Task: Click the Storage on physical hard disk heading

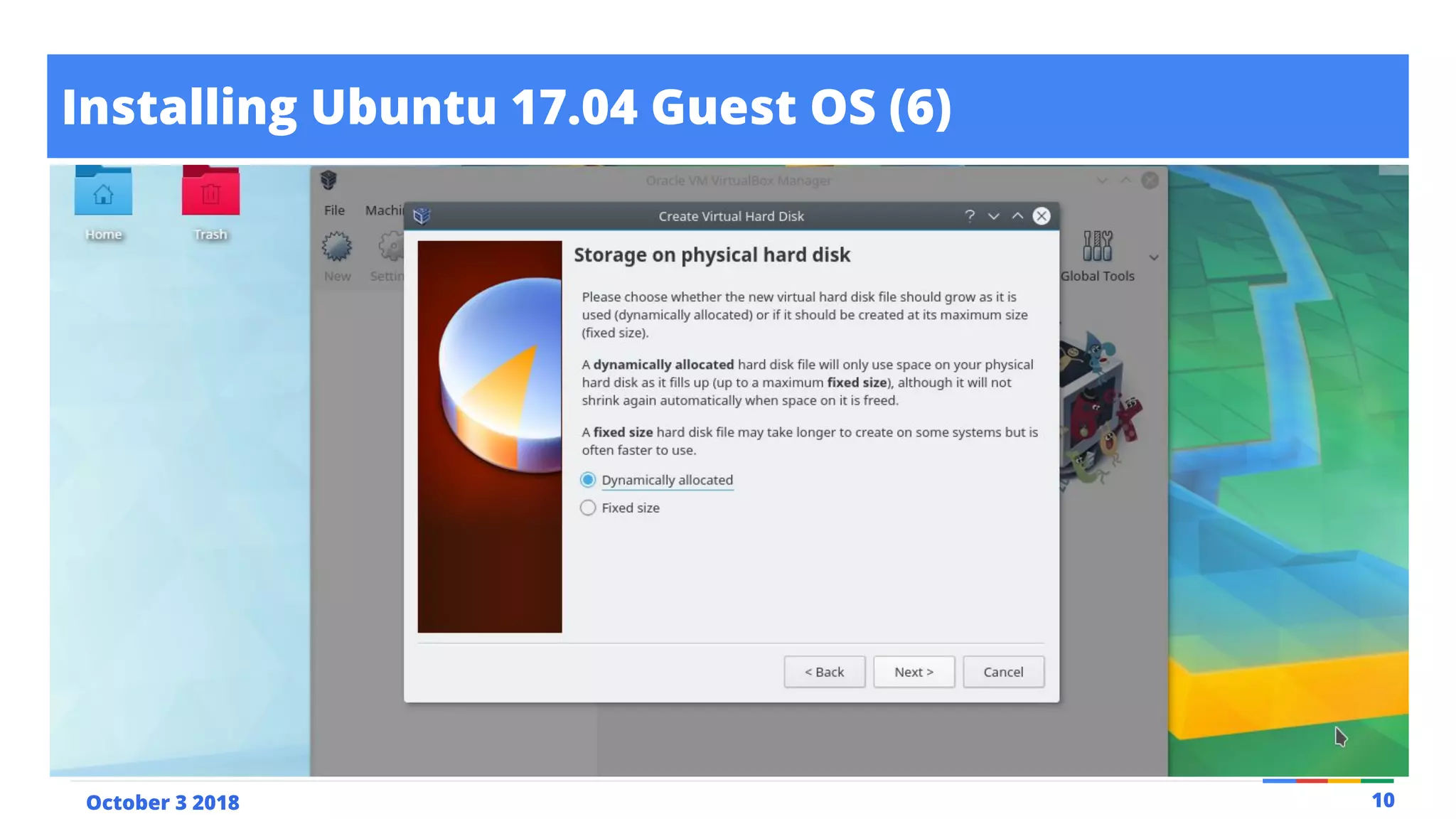Action: tap(712, 255)
